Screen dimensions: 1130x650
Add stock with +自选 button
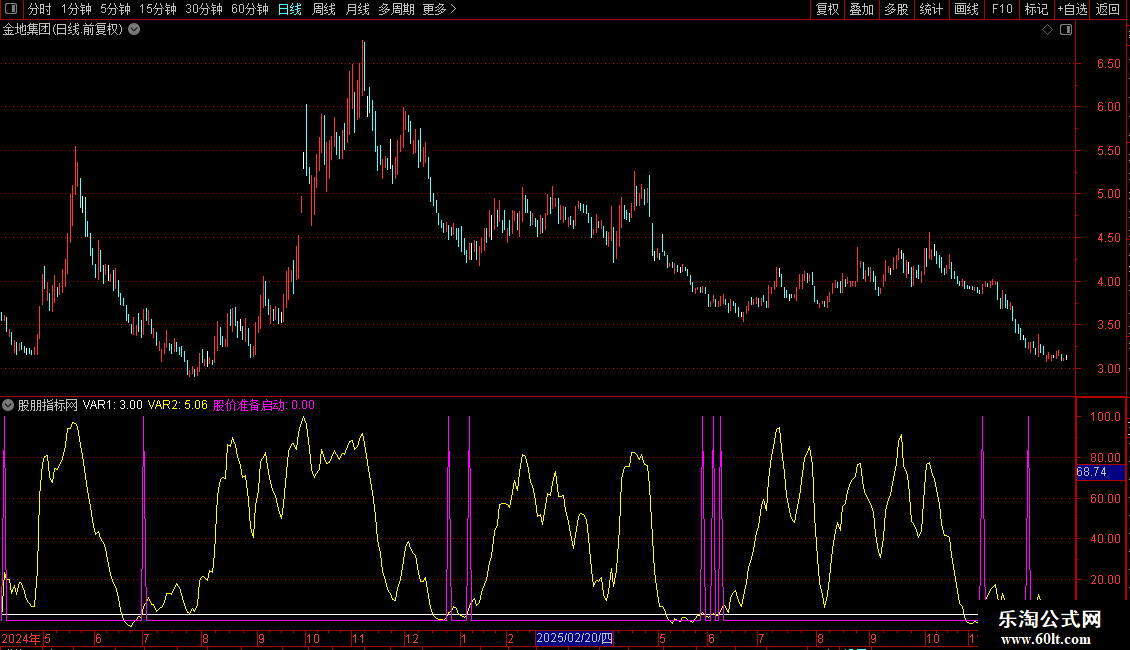pyautogui.click(x=1072, y=9)
